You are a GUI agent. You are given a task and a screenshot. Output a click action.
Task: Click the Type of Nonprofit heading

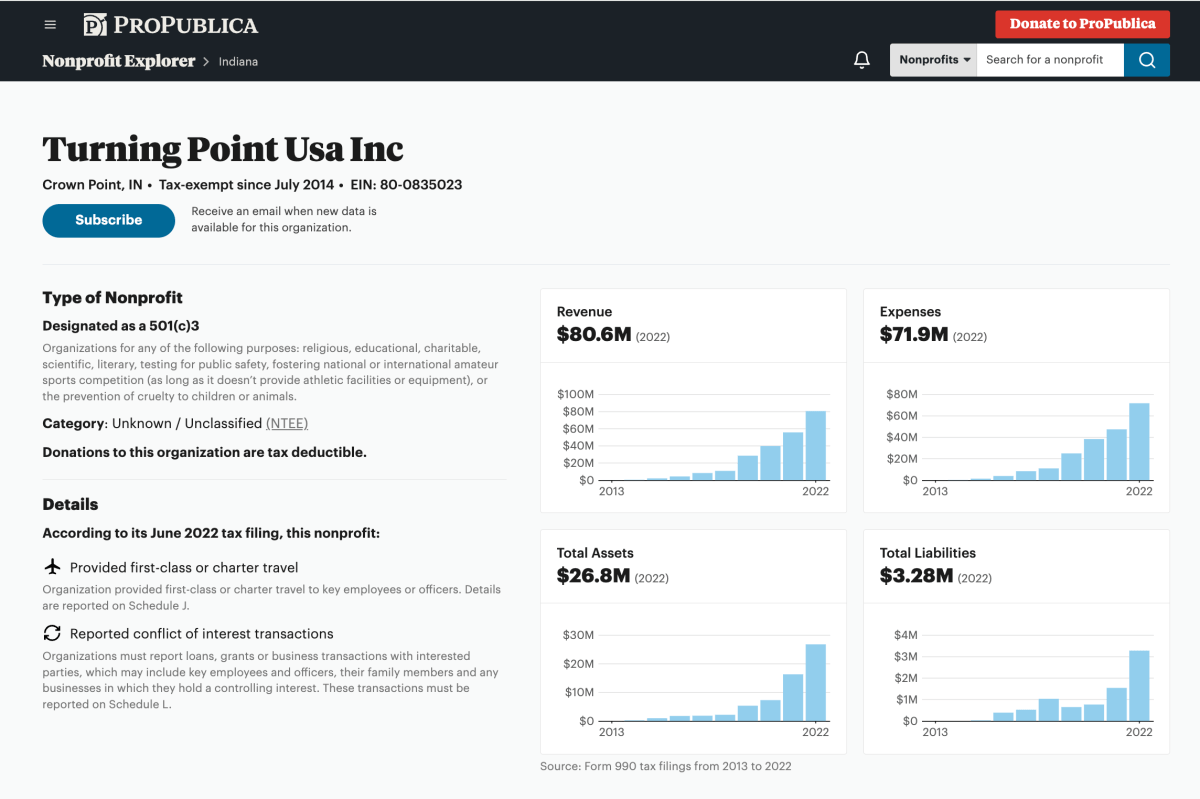point(112,298)
